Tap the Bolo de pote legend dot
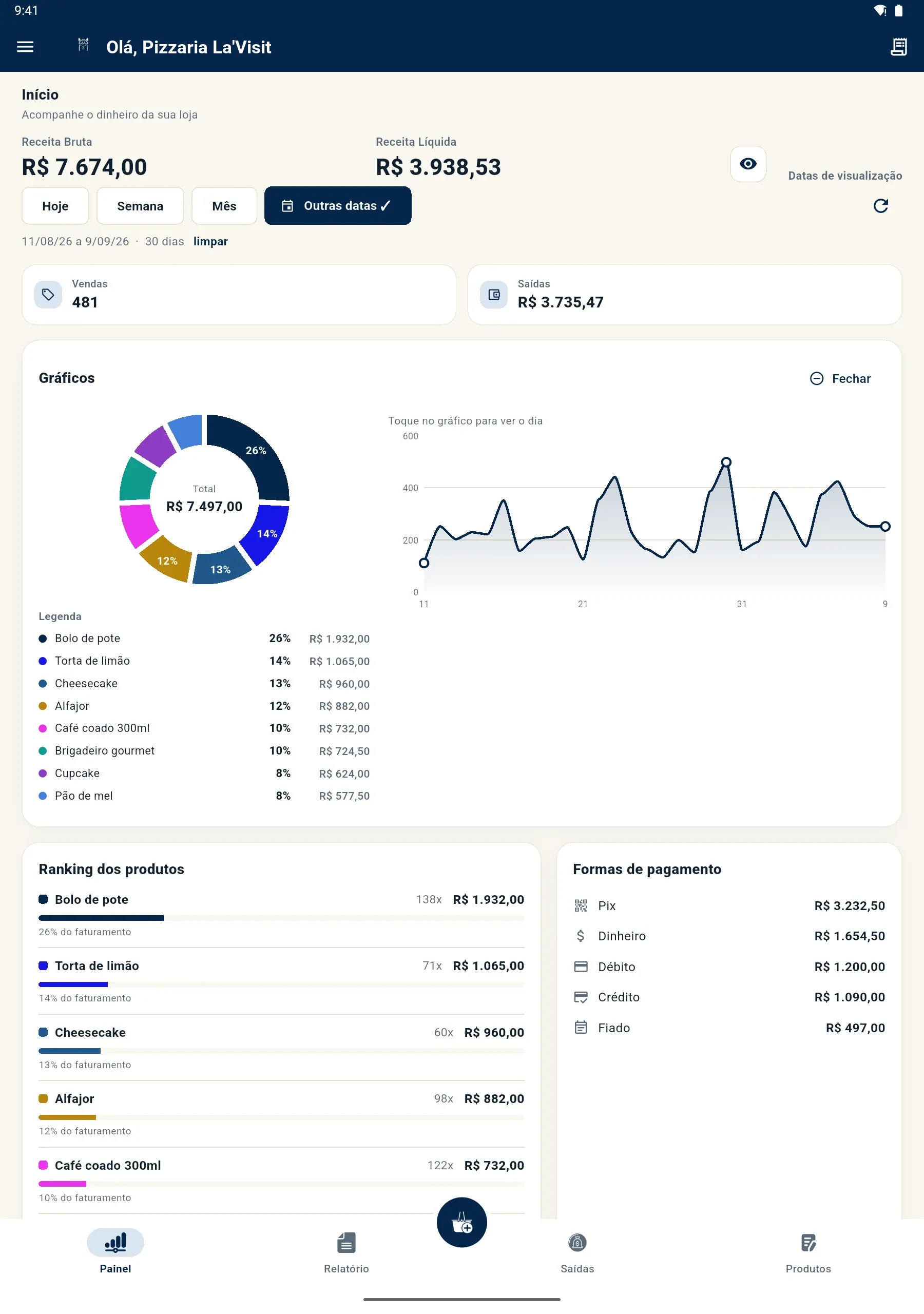924x1314 pixels. [x=43, y=639]
